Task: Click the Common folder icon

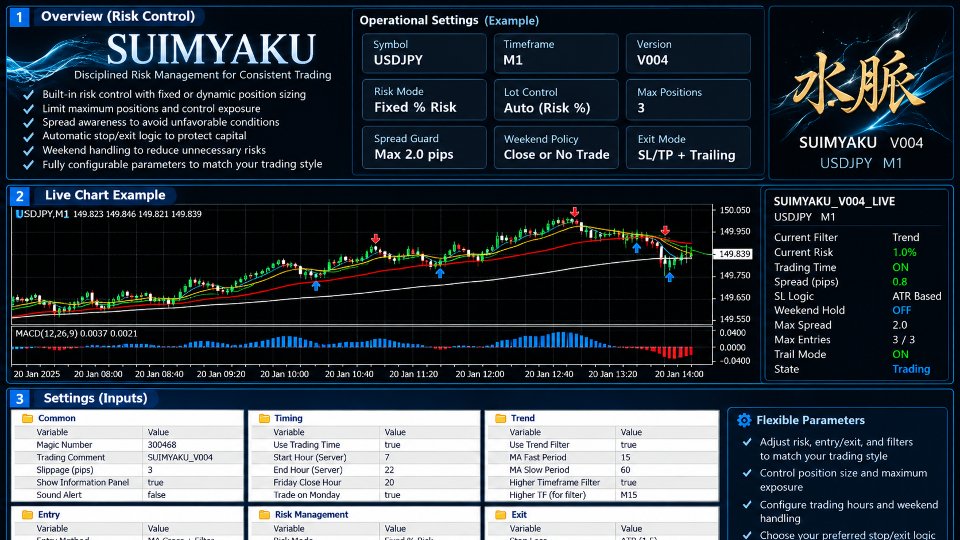Action: coord(27,418)
